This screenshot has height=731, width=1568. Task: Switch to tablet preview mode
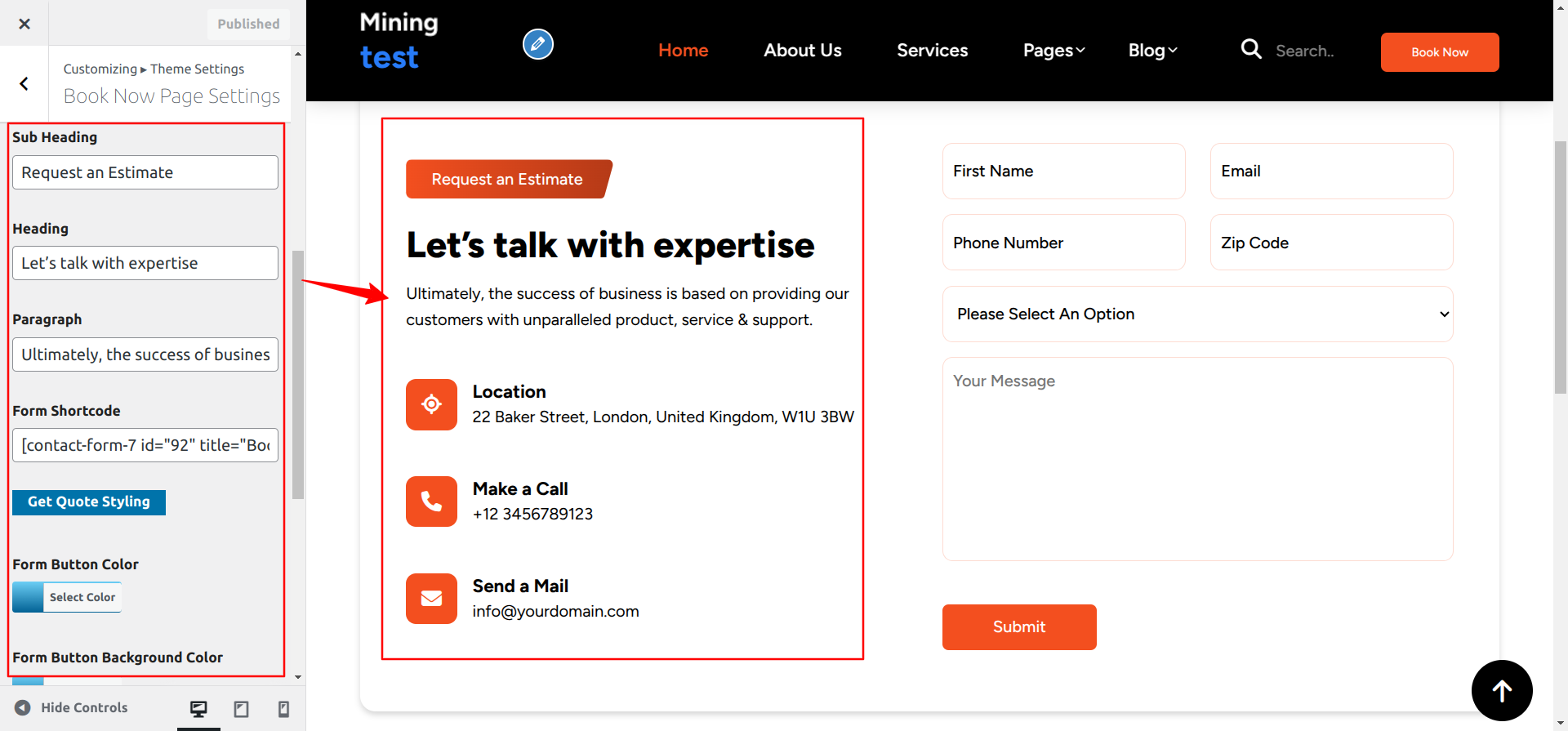(241, 708)
